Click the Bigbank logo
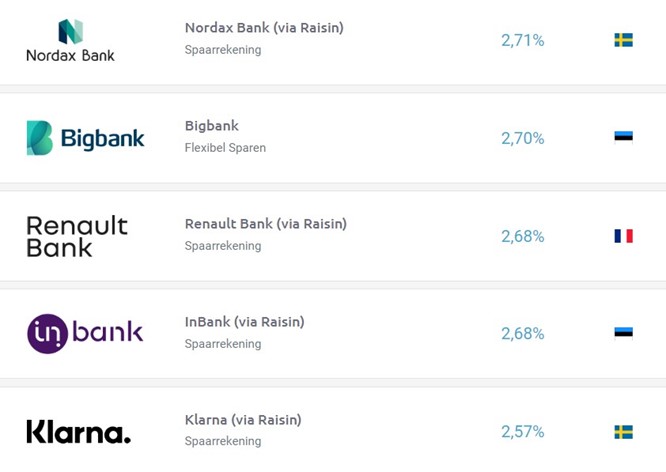 pos(85,138)
